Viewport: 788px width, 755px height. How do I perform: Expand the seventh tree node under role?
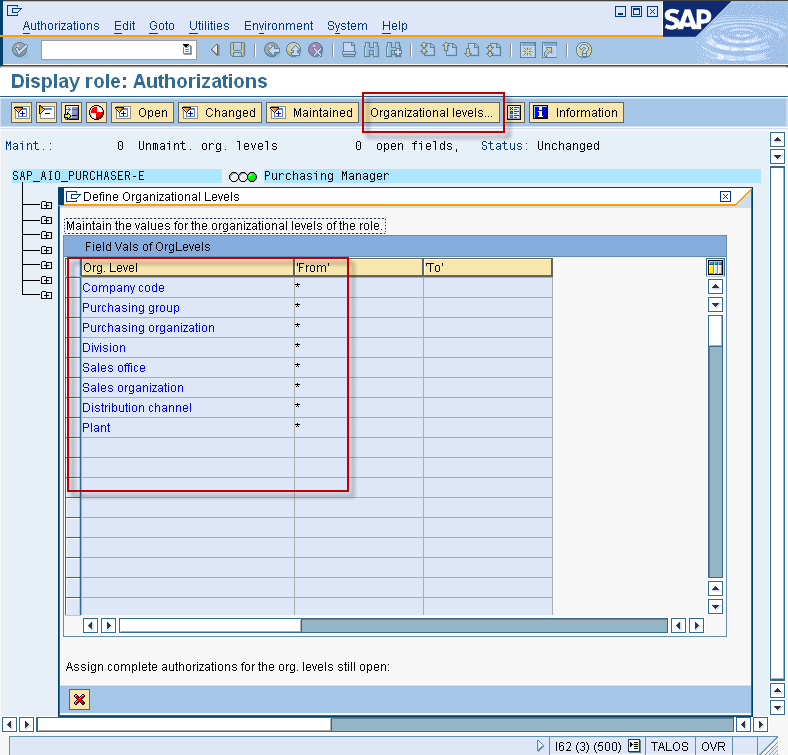[x=46, y=295]
